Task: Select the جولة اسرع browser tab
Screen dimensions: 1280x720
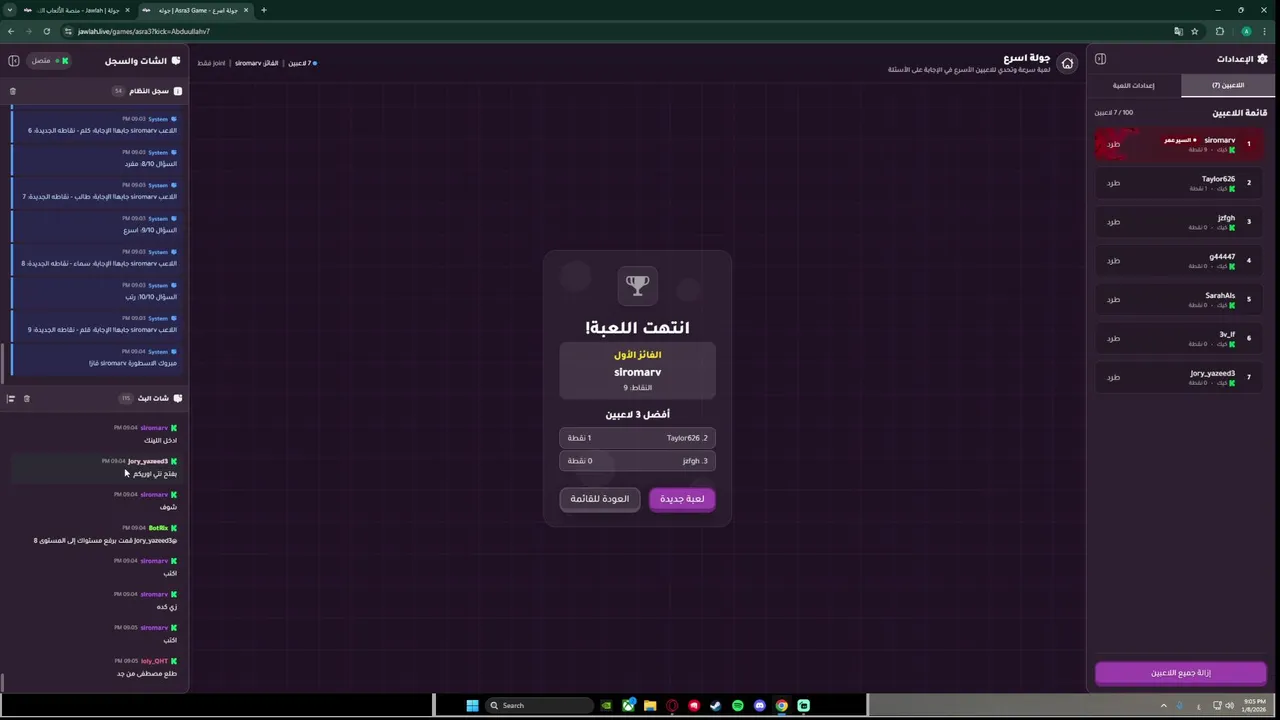Action: click(x=195, y=10)
